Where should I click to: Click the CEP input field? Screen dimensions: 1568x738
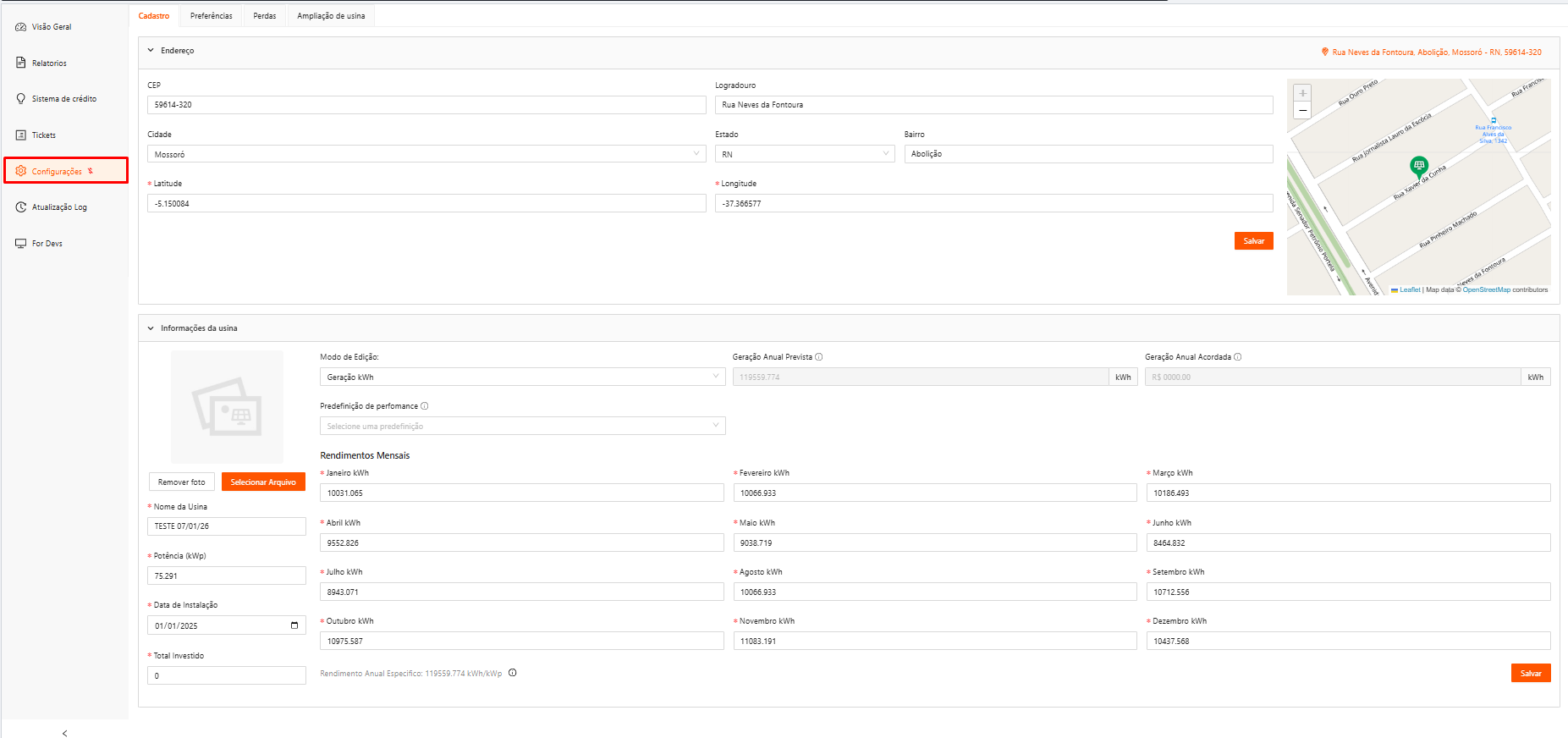pos(426,105)
